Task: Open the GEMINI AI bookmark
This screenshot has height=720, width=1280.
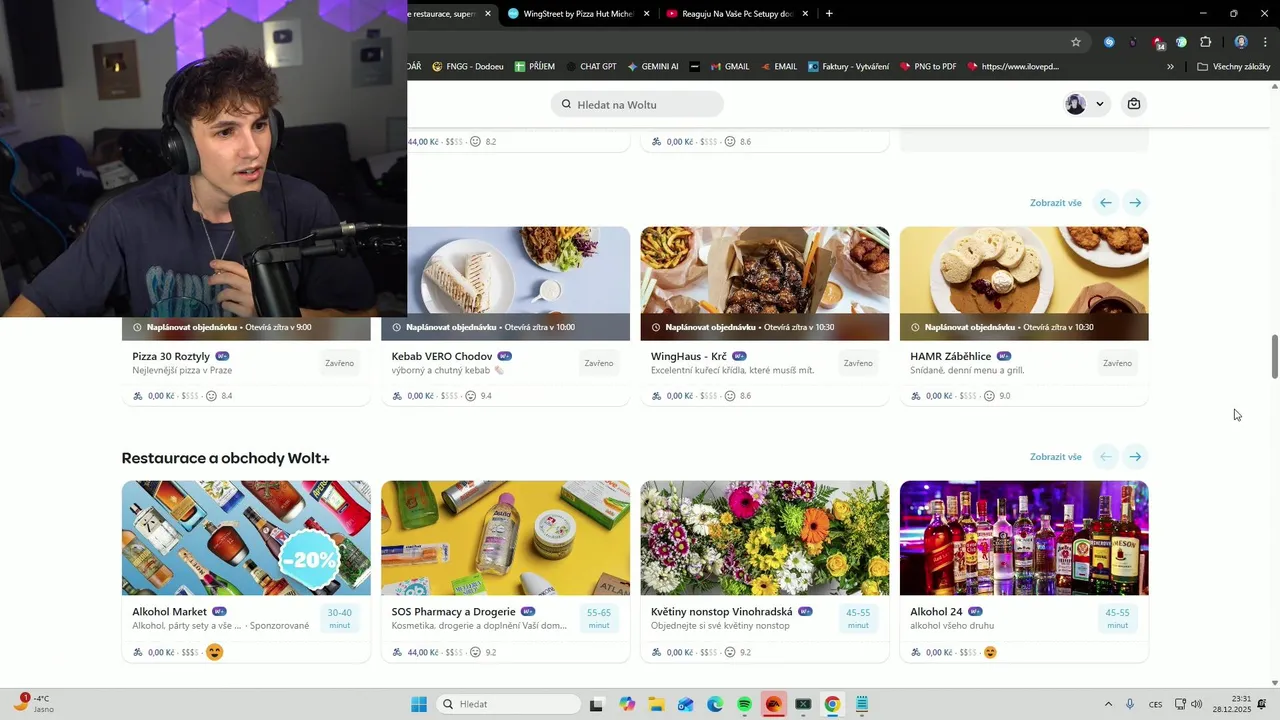Action: (x=653, y=67)
